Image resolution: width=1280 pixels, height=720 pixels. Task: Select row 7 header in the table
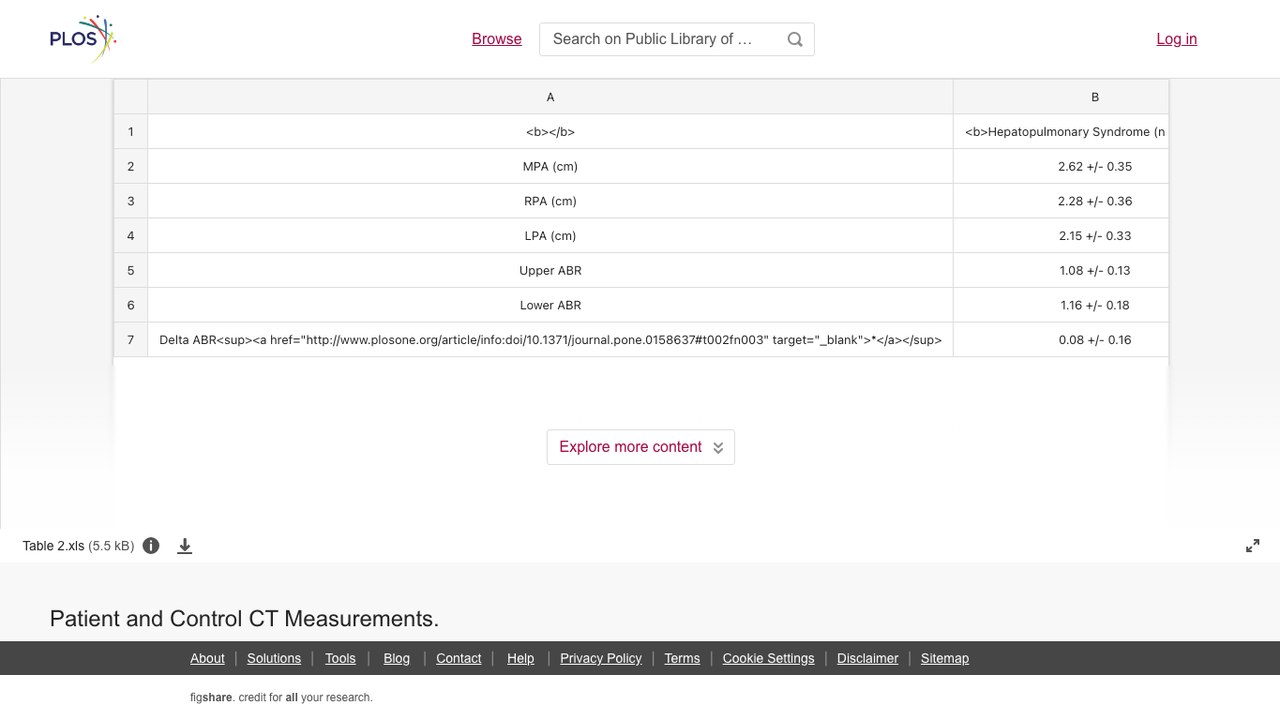[131, 340]
